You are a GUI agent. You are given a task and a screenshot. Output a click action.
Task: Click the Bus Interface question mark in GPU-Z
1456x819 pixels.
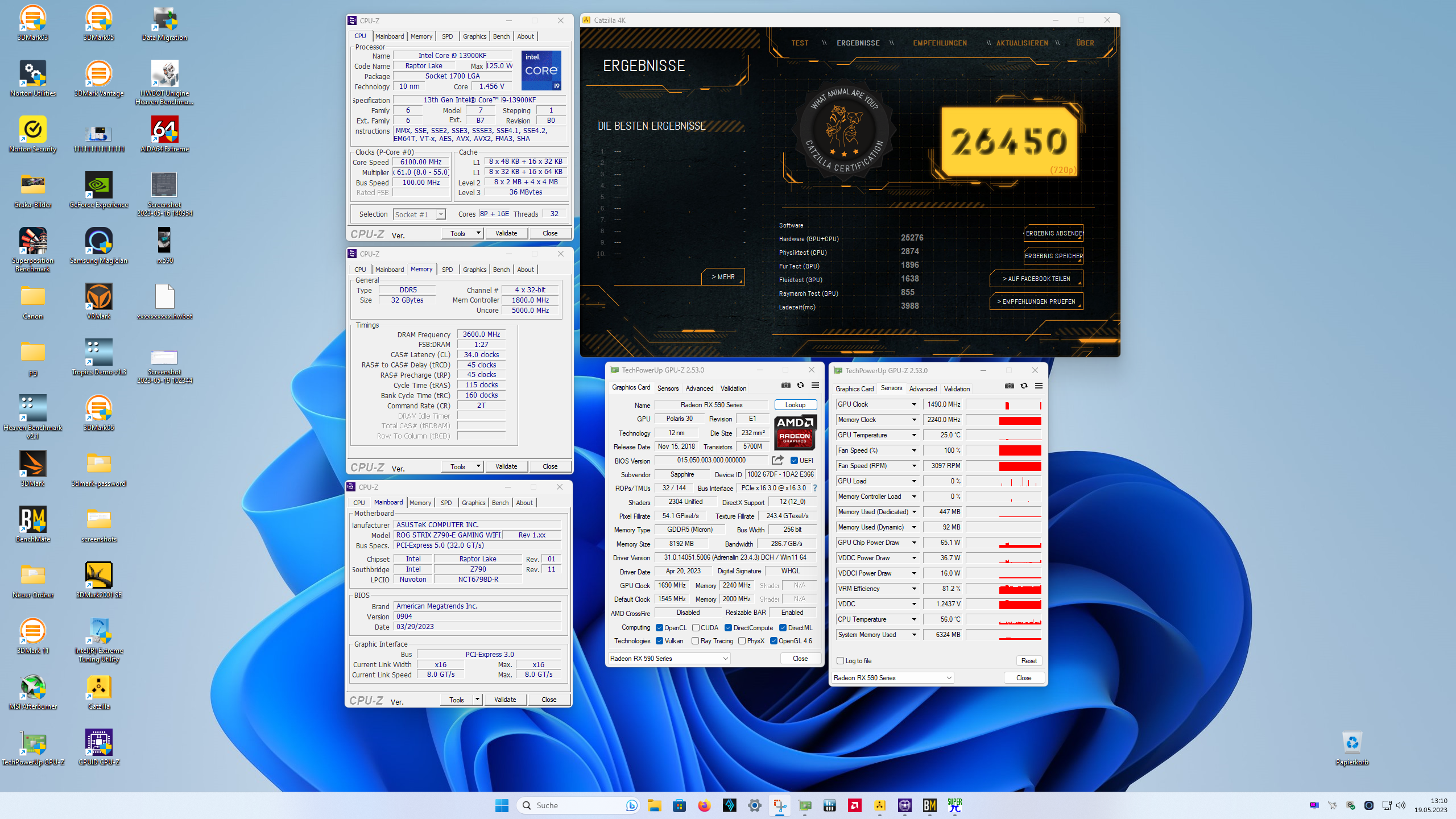click(815, 488)
